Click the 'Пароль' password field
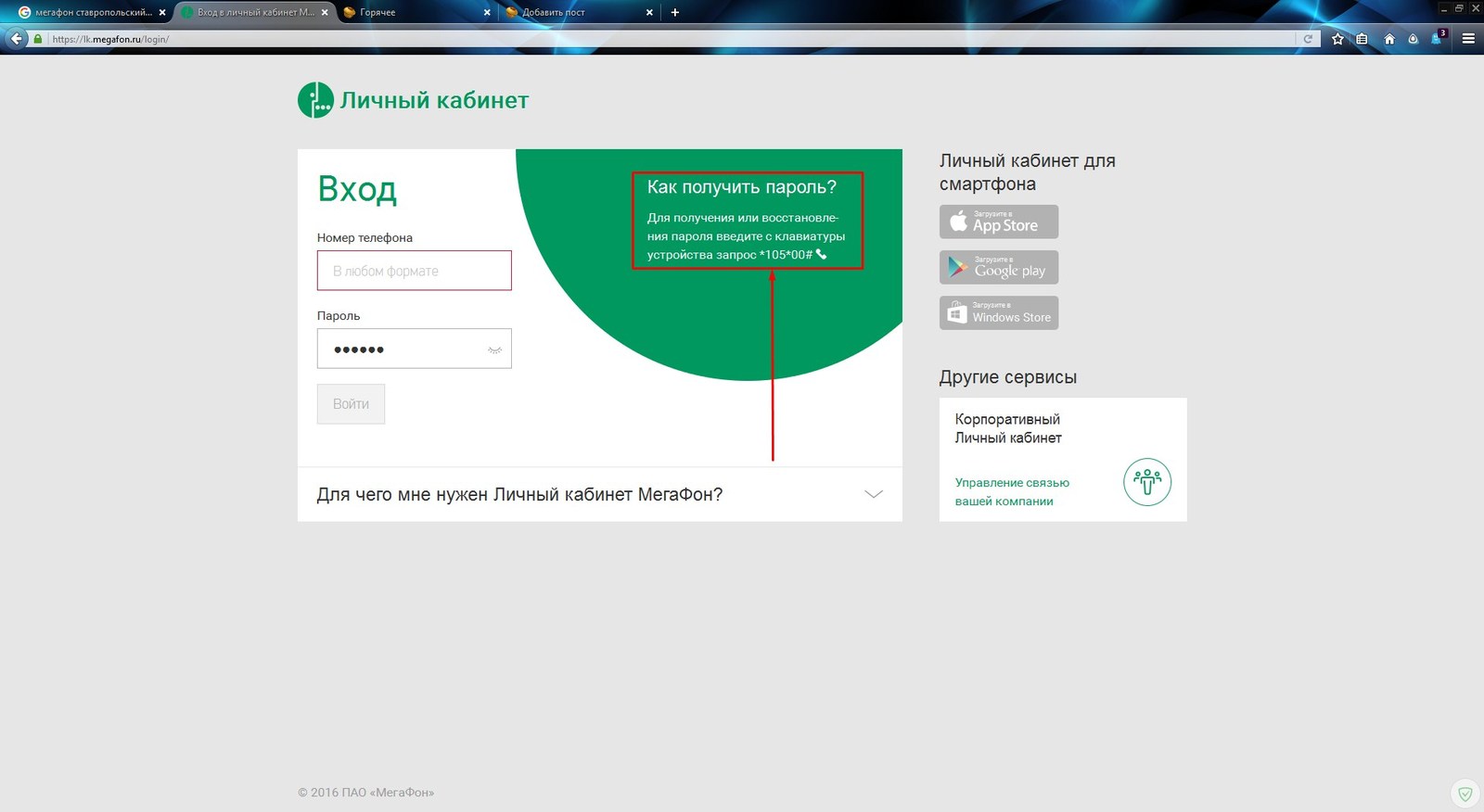The height and width of the screenshot is (812, 1484). [415, 349]
